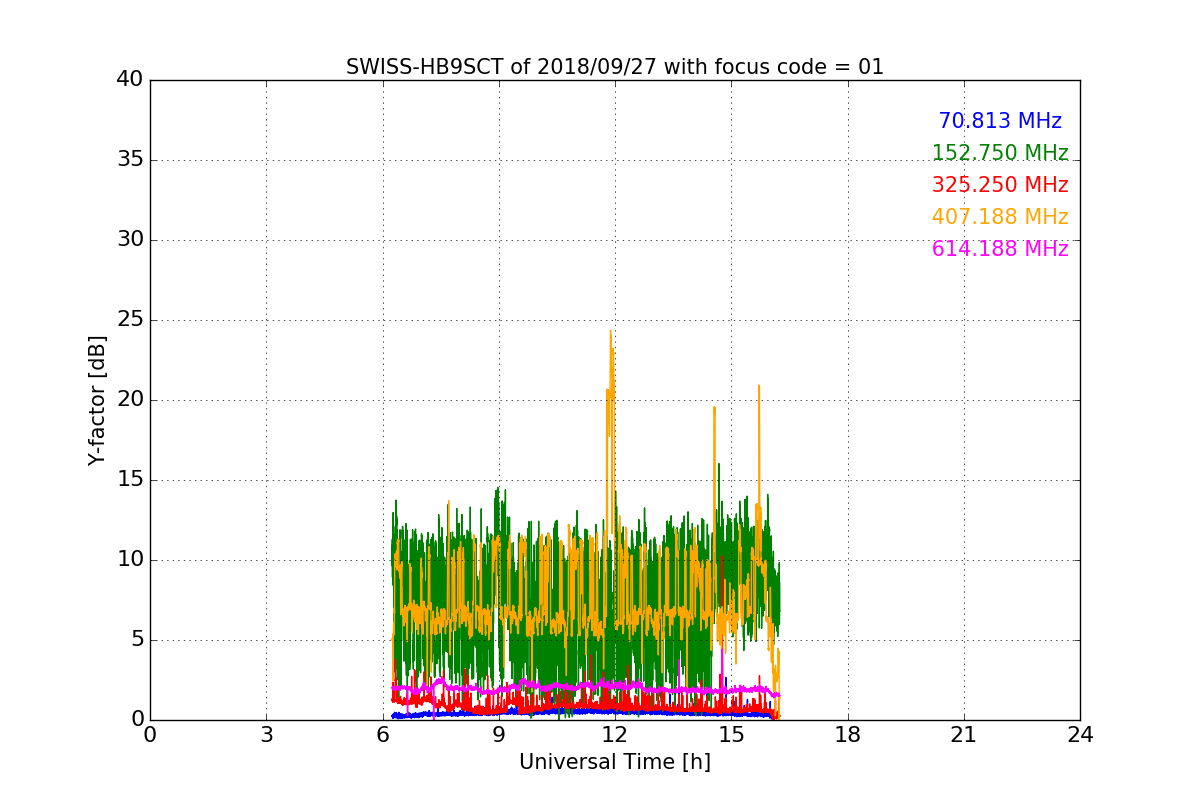The height and width of the screenshot is (800, 1200).
Task: Click the Universal Time [h] axis label
Action: click(615, 762)
